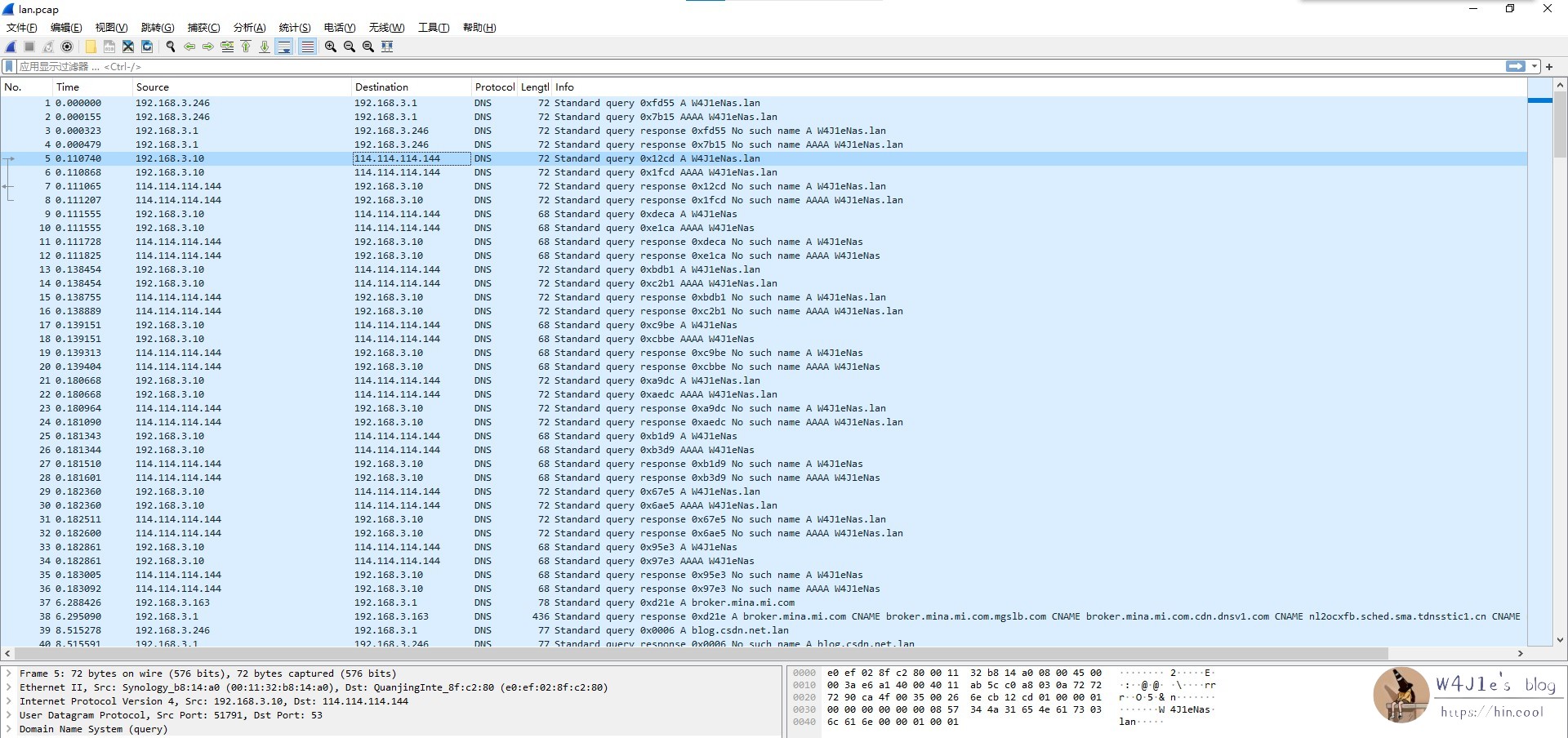Sort packets by the Destination column header
Screen dimensions: 1568x738
(x=411, y=87)
